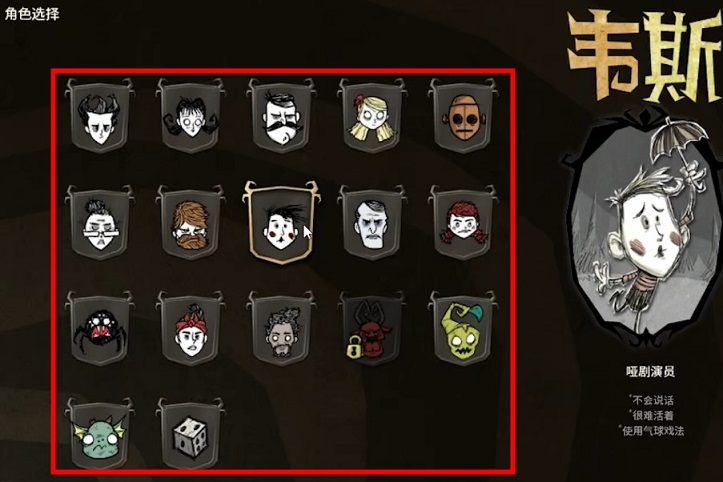
Task: Click the 角色选择 title text
Action: coord(32,14)
